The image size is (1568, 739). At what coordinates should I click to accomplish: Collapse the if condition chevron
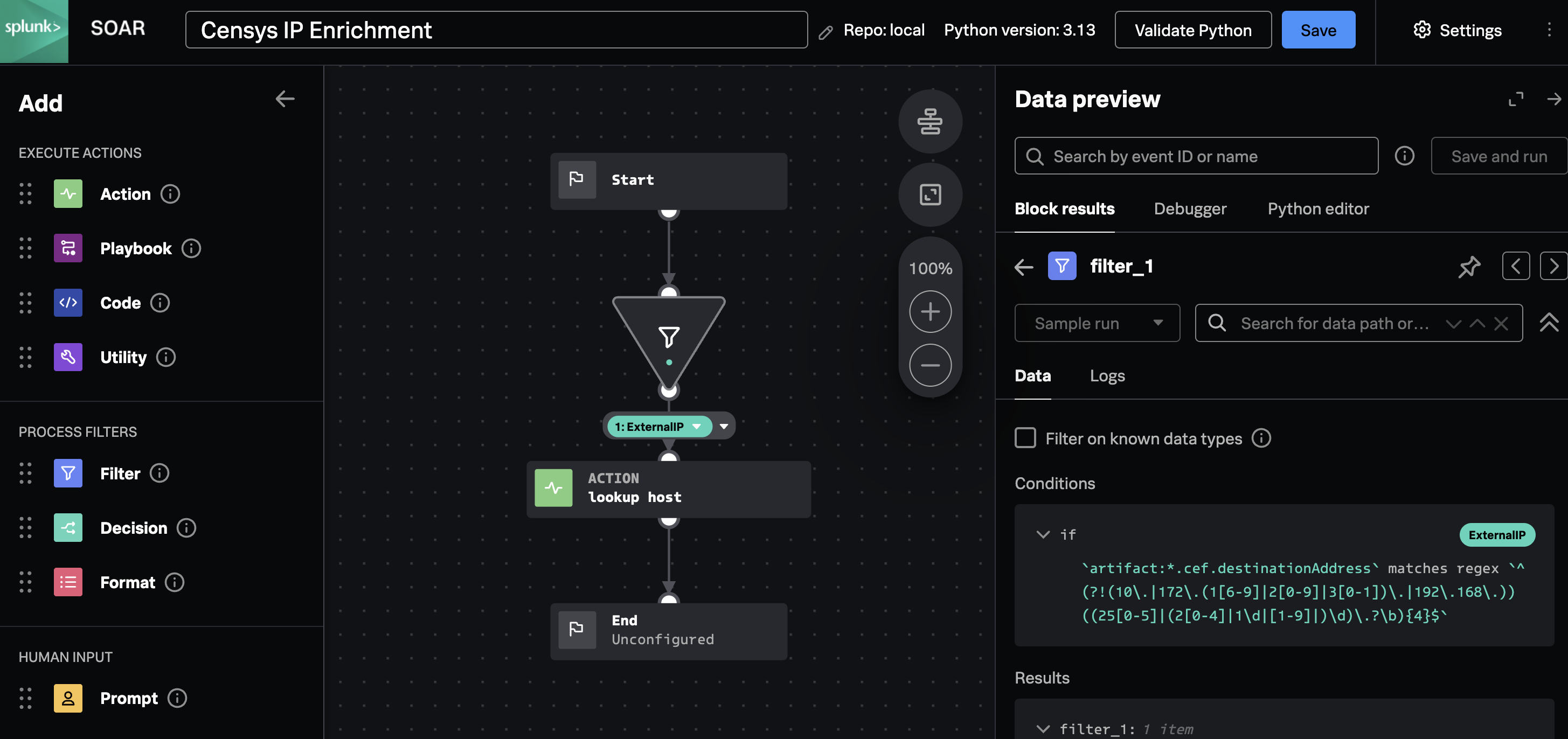click(1043, 535)
